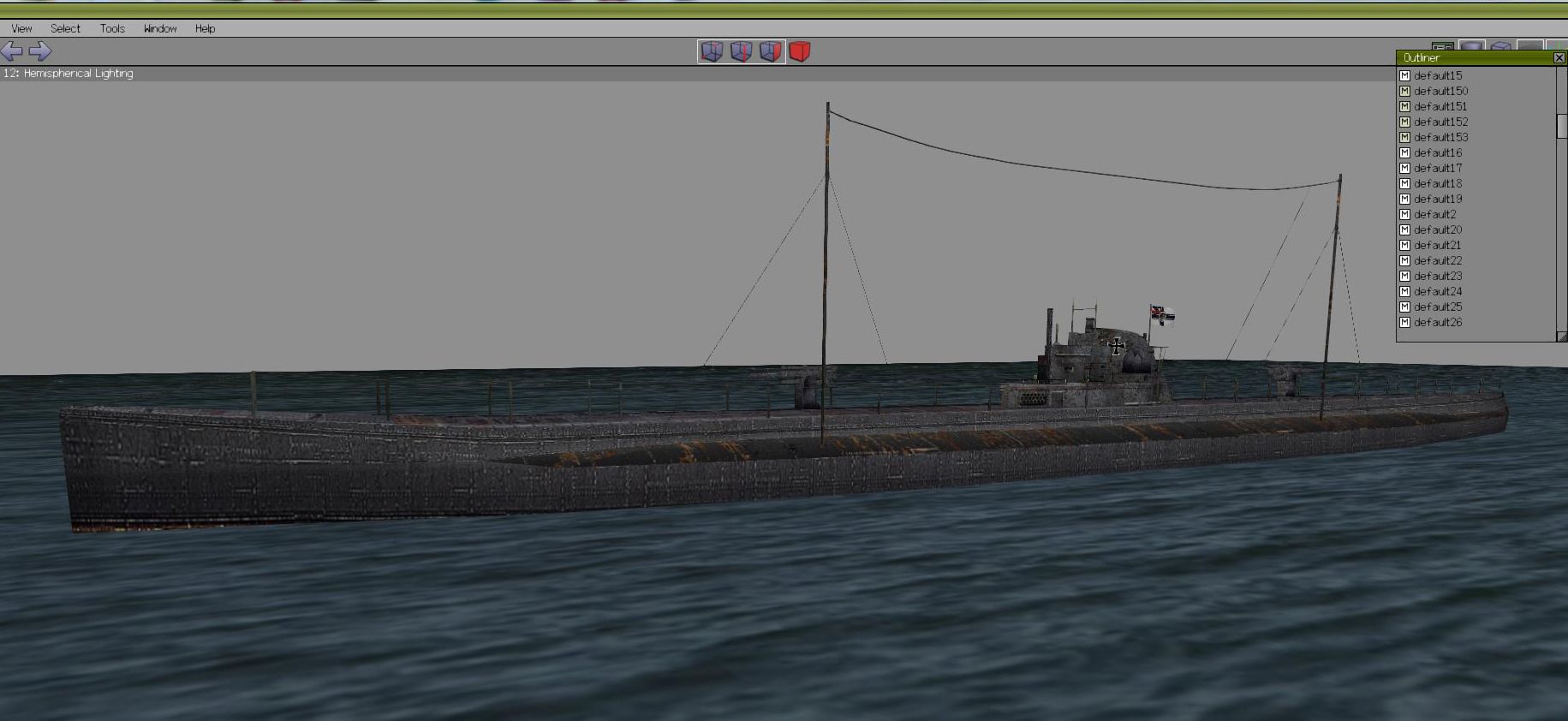Select default2 in the Outliner
The image size is (1568, 721).
[1434, 214]
